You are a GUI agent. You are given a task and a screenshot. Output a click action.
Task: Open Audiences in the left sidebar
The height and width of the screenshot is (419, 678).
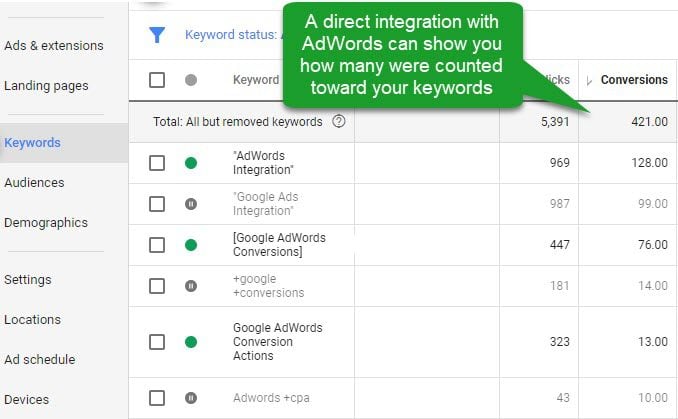point(34,182)
